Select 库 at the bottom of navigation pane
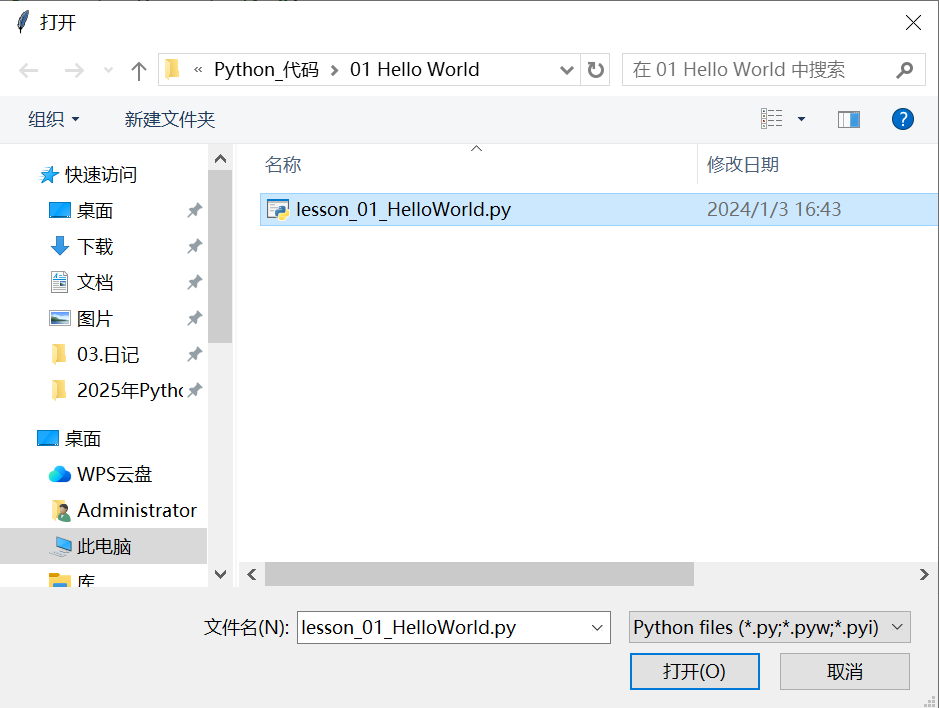Image resolution: width=939 pixels, height=708 pixels. [86, 580]
